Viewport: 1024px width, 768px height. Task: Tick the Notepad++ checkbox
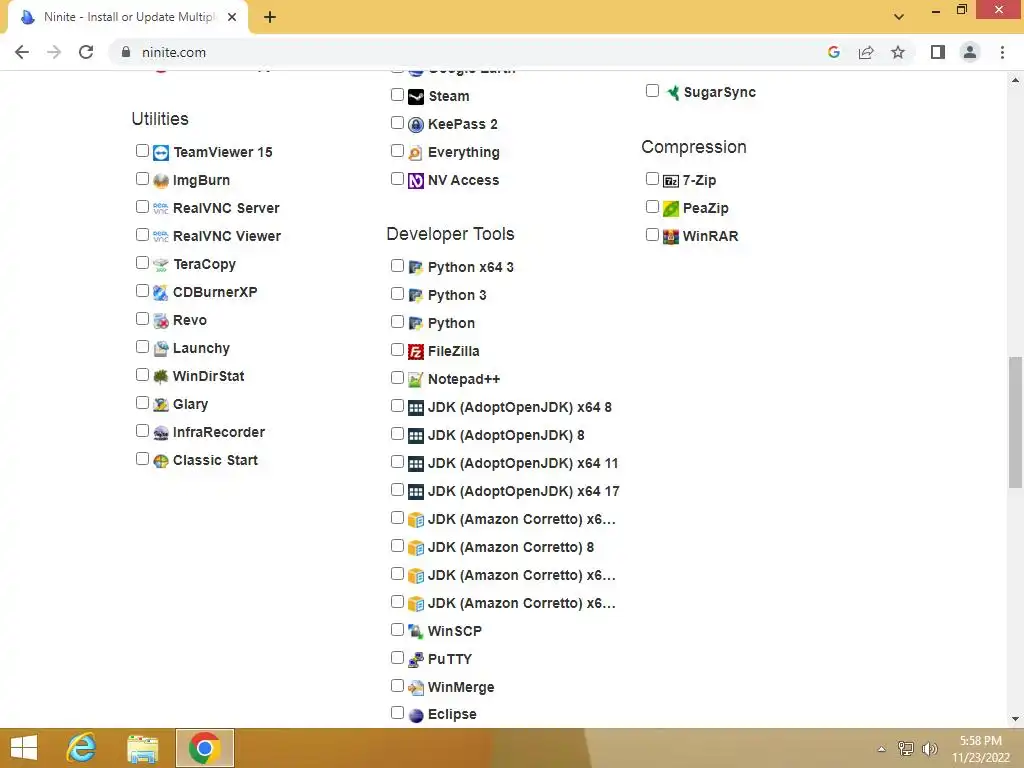point(397,378)
